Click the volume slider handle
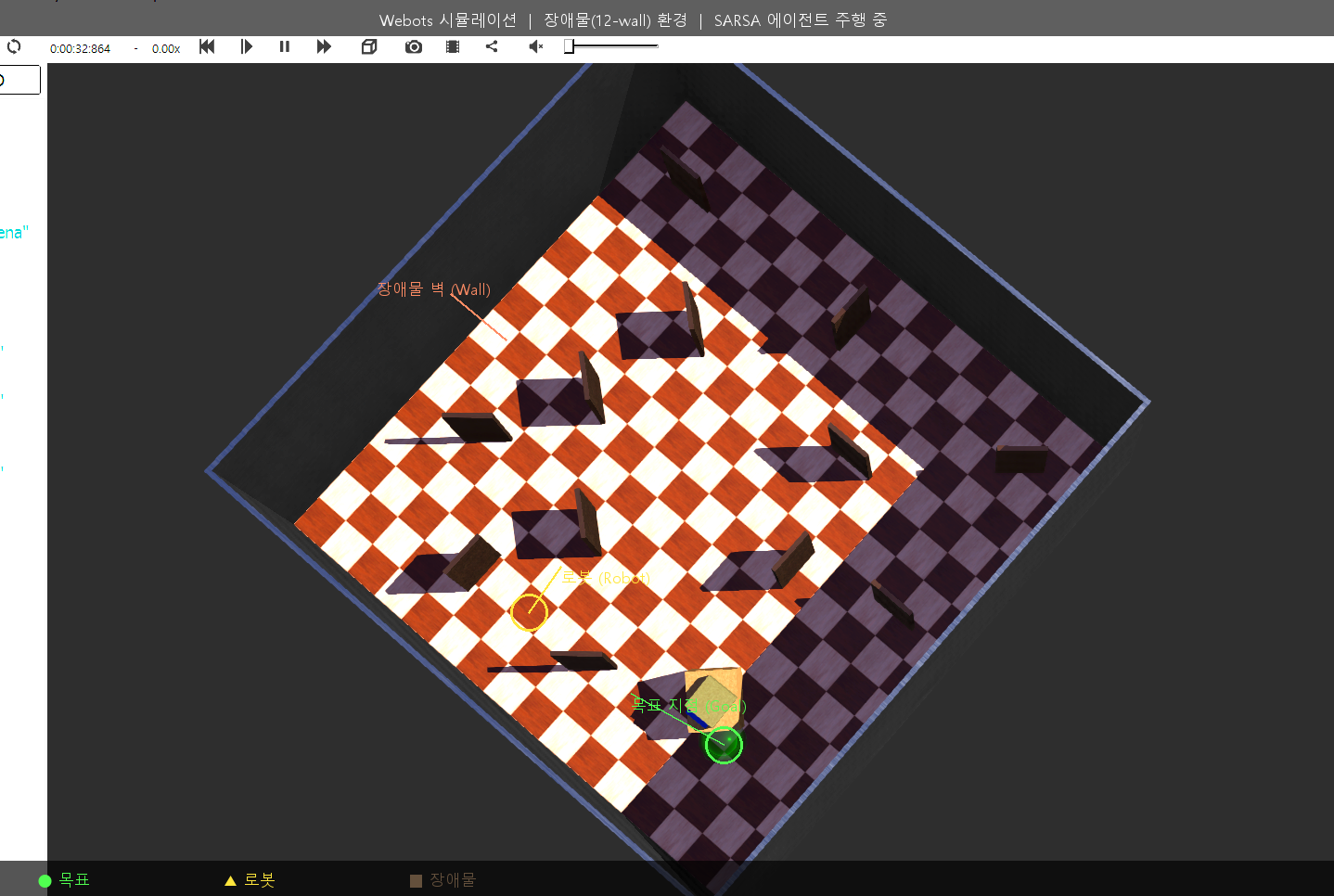The width and height of the screenshot is (1334, 896). 569,46
